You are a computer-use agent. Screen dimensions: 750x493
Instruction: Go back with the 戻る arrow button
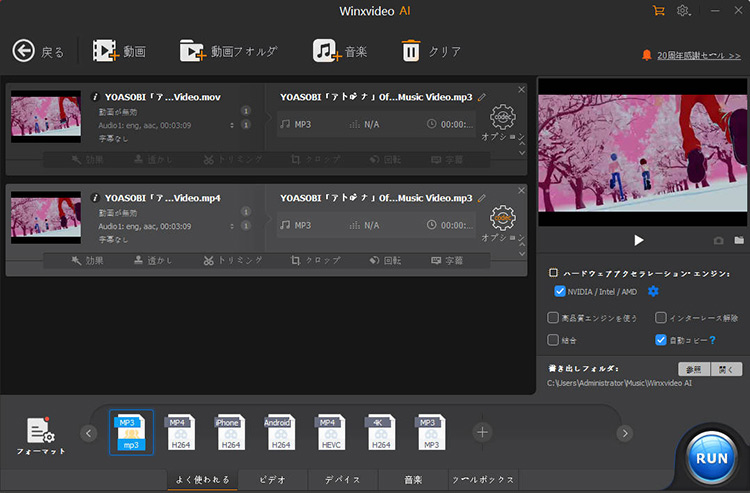[x=38, y=51]
